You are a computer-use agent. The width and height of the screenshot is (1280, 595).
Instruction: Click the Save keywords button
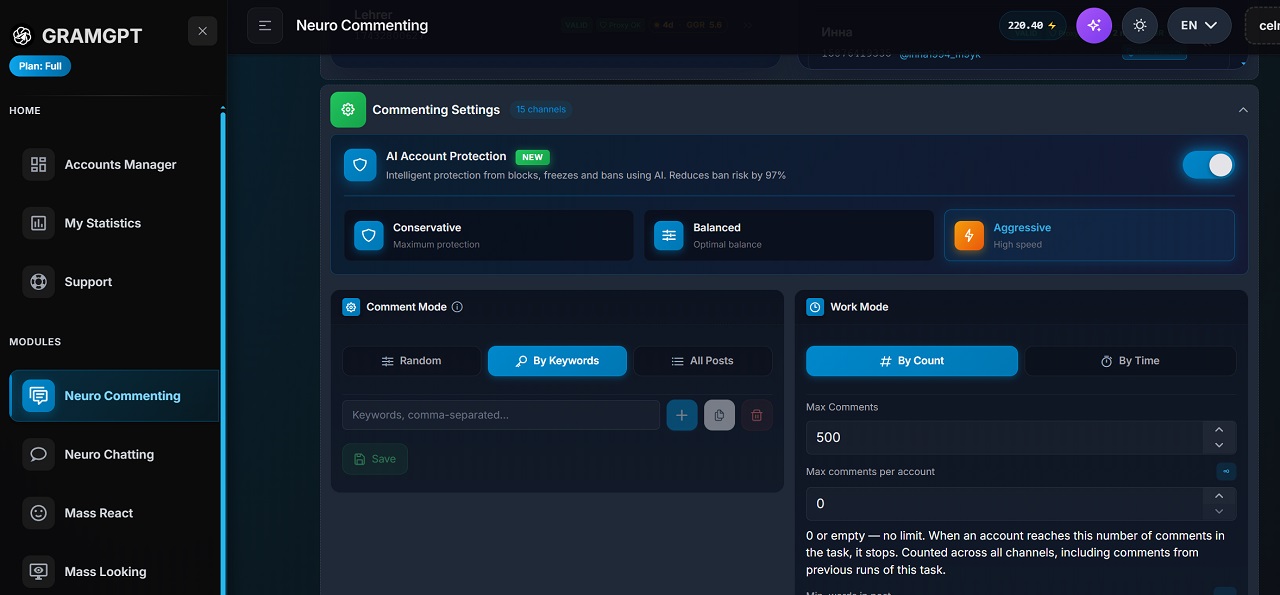click(375, 459)
